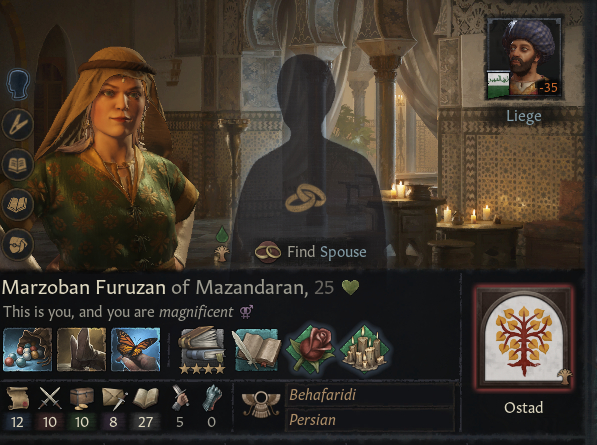
Task: Open the quill and book lifestyle icon
Action: (x=257, y=350)
